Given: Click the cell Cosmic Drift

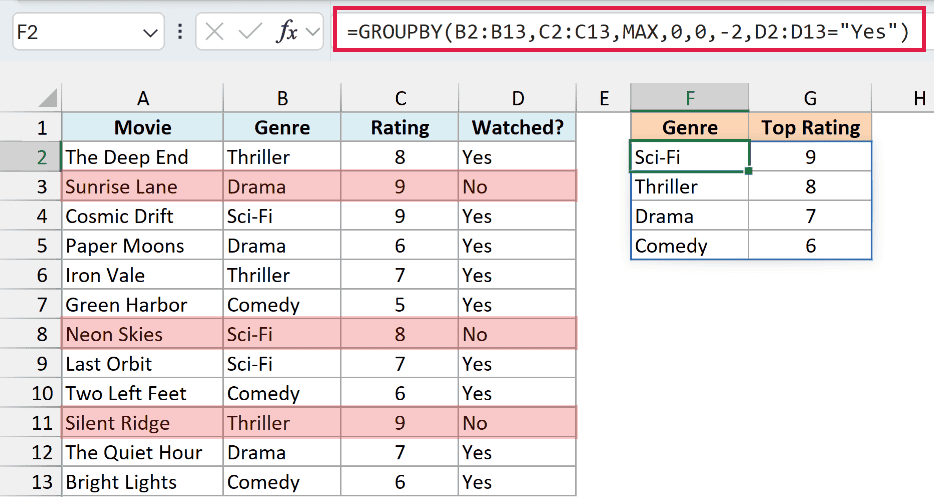Looking at the screenshot, I should click(142, 216).
